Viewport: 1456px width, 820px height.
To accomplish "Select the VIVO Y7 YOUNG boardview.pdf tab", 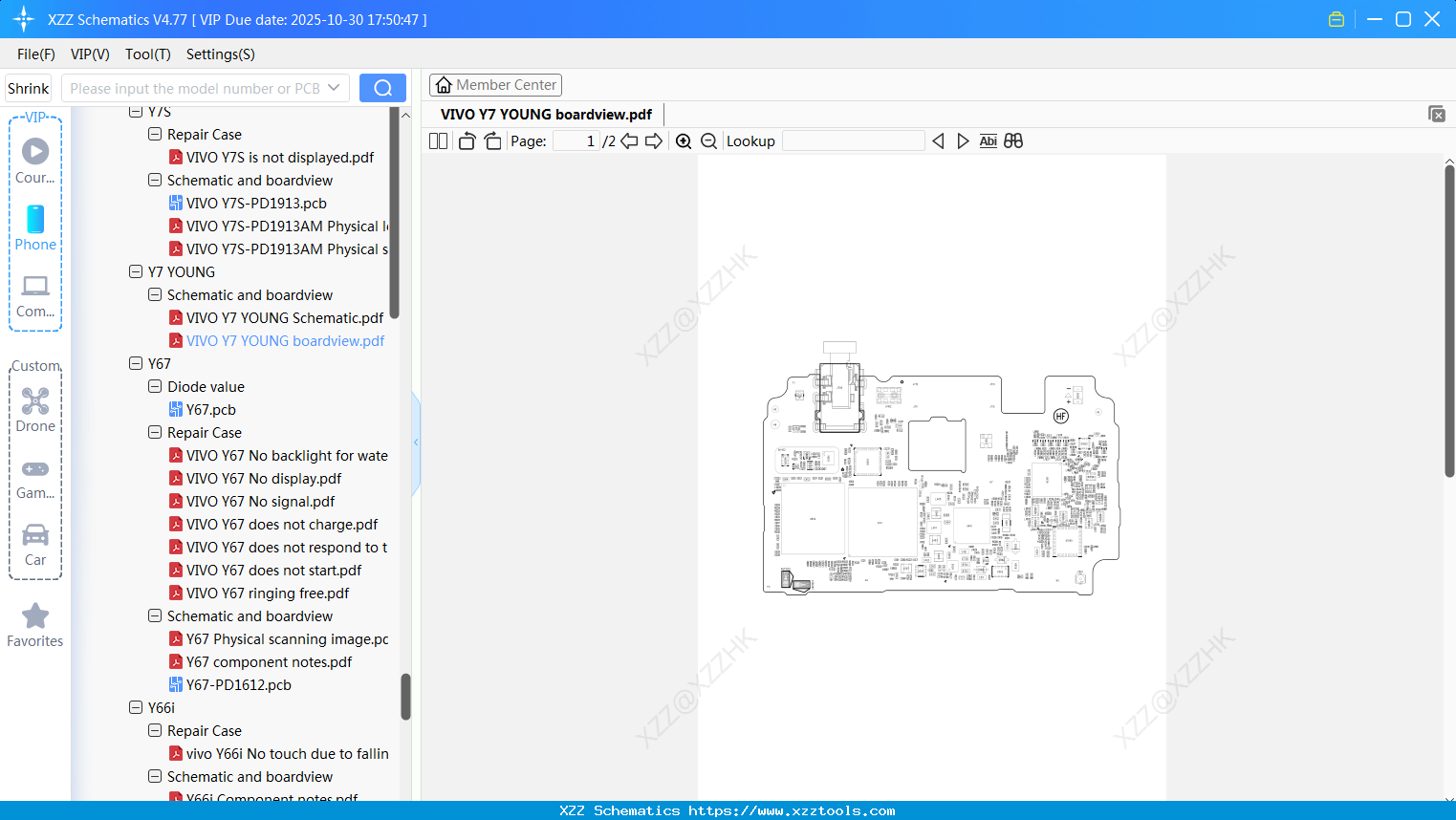I will (x=546, y=115).
